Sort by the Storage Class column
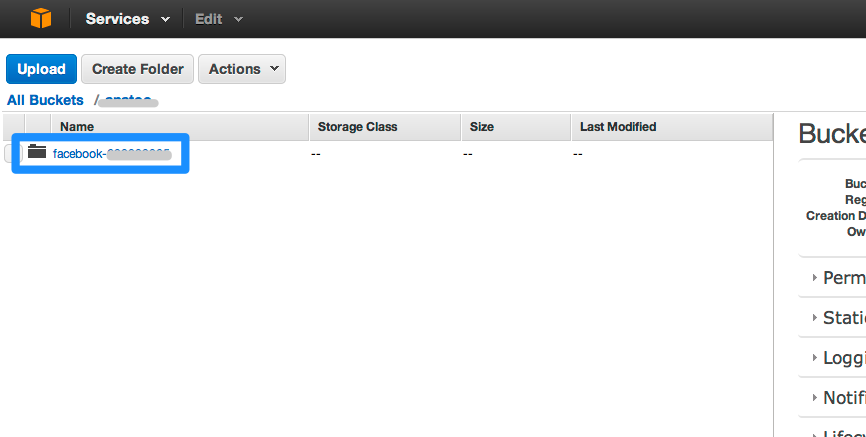 (x=357, y=127)
